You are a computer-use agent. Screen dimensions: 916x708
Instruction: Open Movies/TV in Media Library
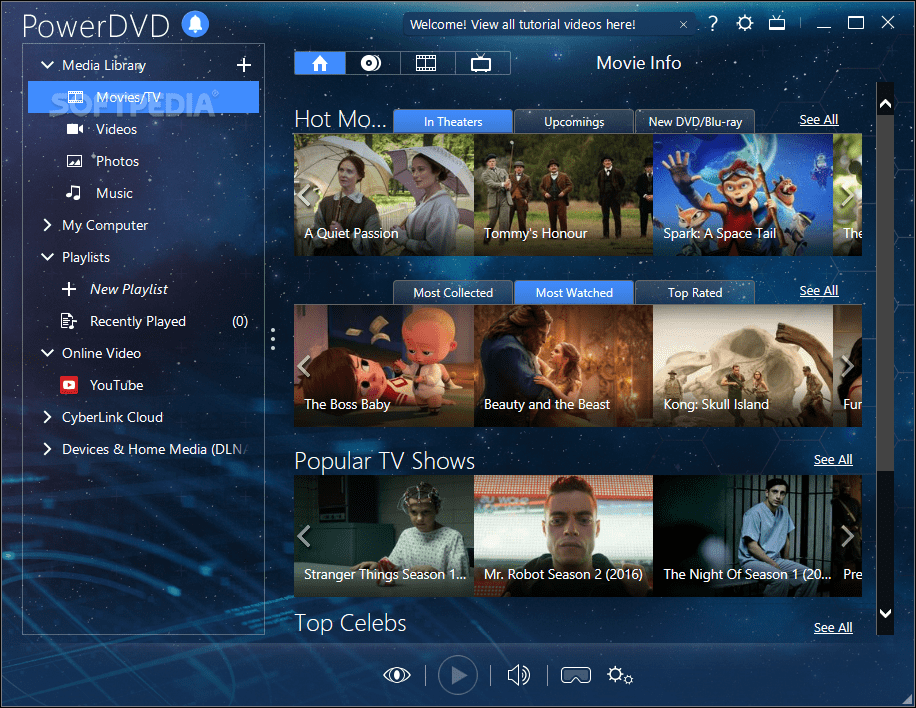pyautogui.click(x=143, y=97)
